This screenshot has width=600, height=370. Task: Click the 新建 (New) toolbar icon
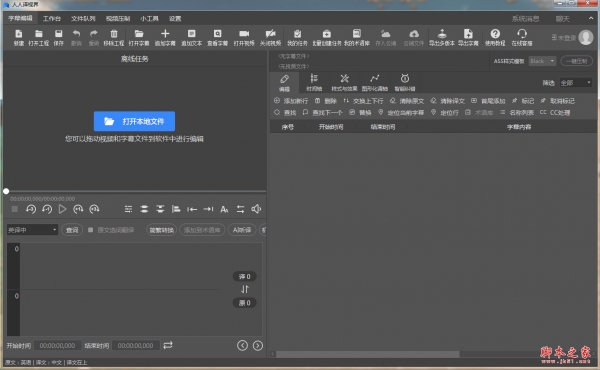coord(19,34)
